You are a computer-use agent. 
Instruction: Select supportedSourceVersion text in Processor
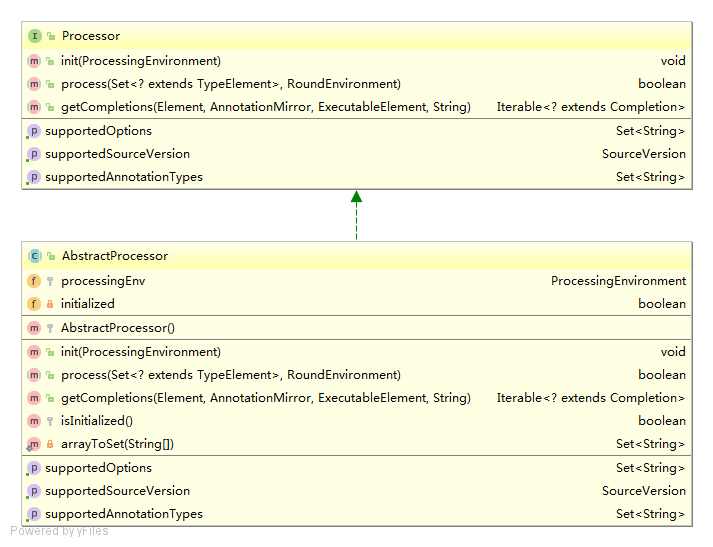(118, 154)
